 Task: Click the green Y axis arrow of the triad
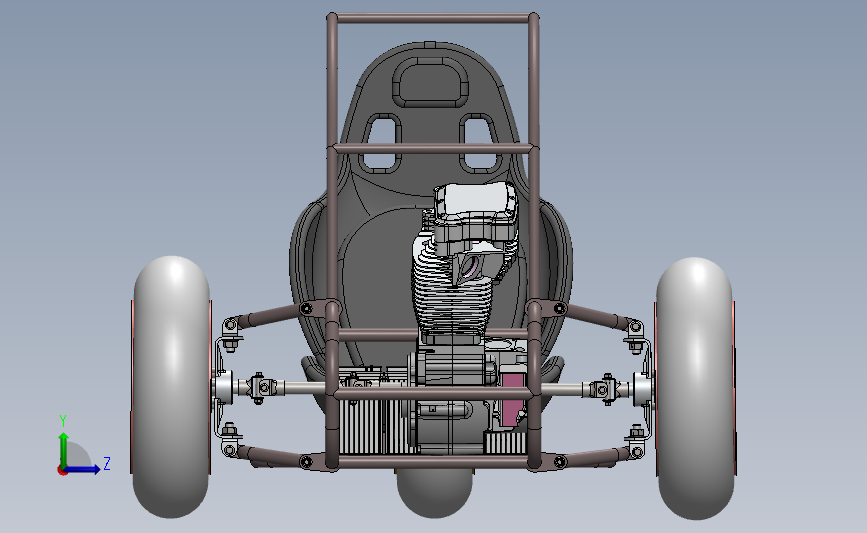click(64, 449)
